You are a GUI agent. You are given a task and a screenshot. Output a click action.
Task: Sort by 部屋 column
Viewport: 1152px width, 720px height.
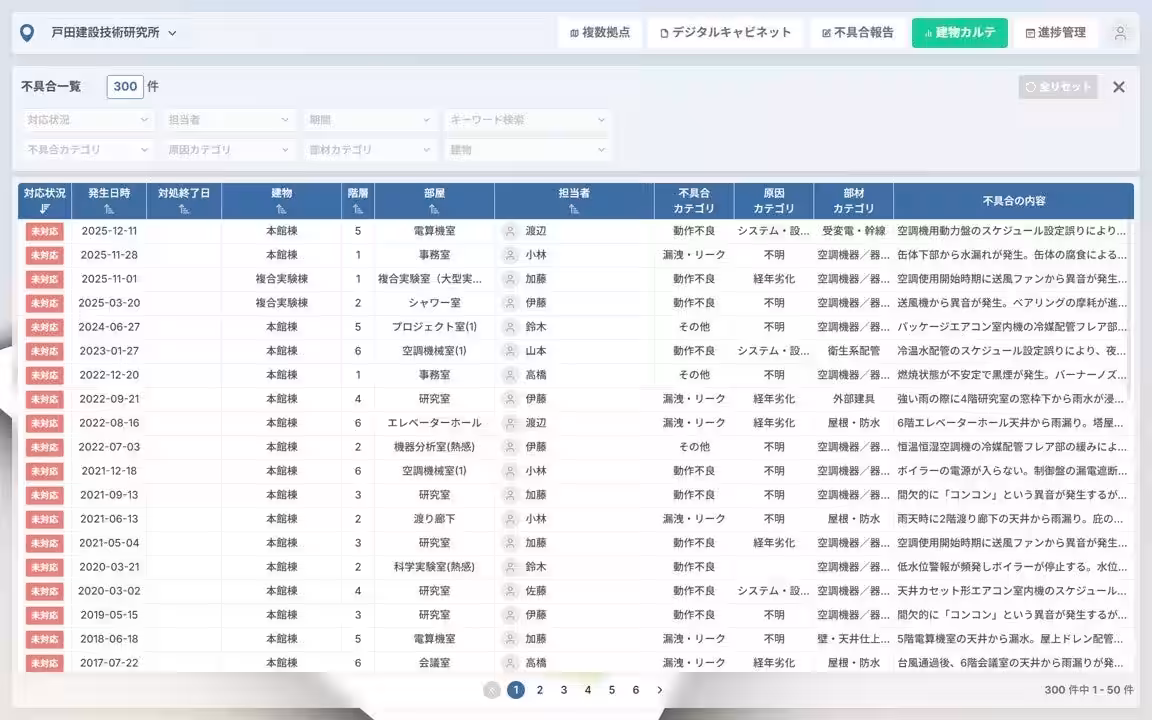pyautogui.click(x=434, y=209)
